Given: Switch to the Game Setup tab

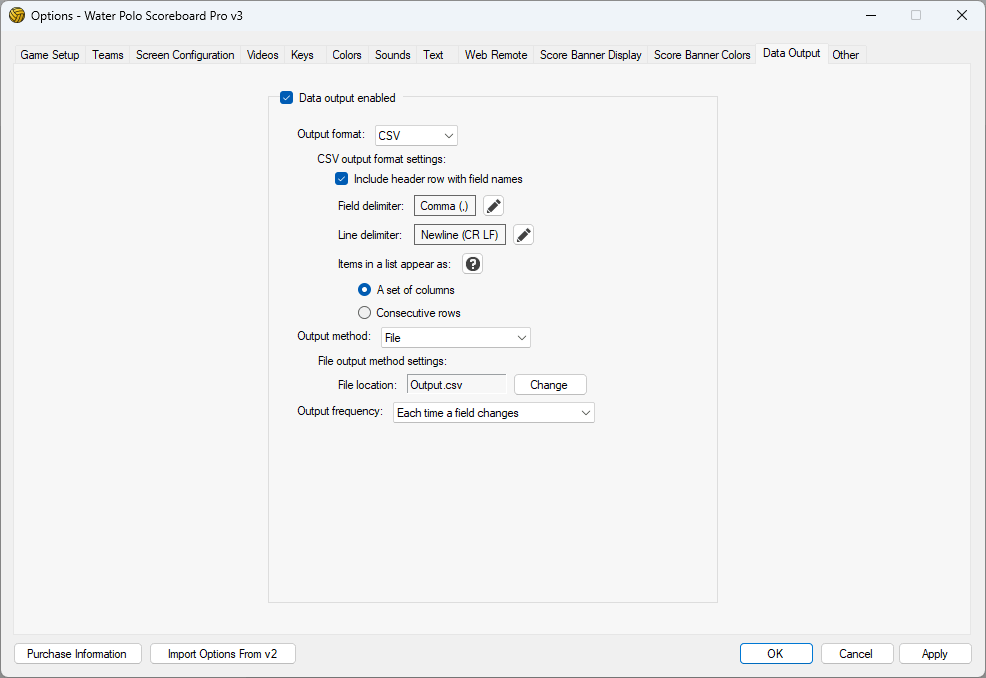Looking at the screenshot, I should pyautogui.click(x=50, y=55).
